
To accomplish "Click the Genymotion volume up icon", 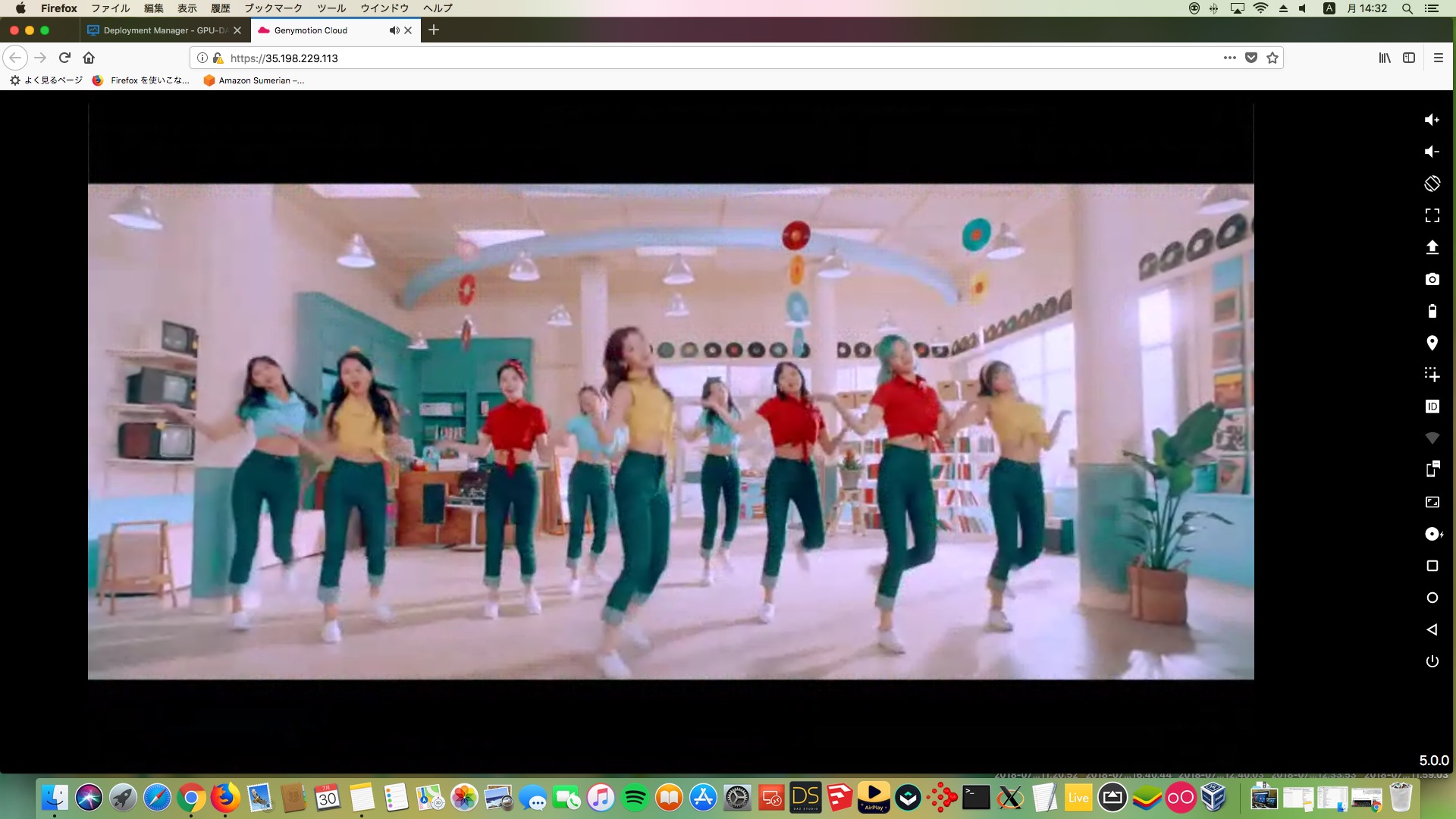I will [x=1432, y=120].
